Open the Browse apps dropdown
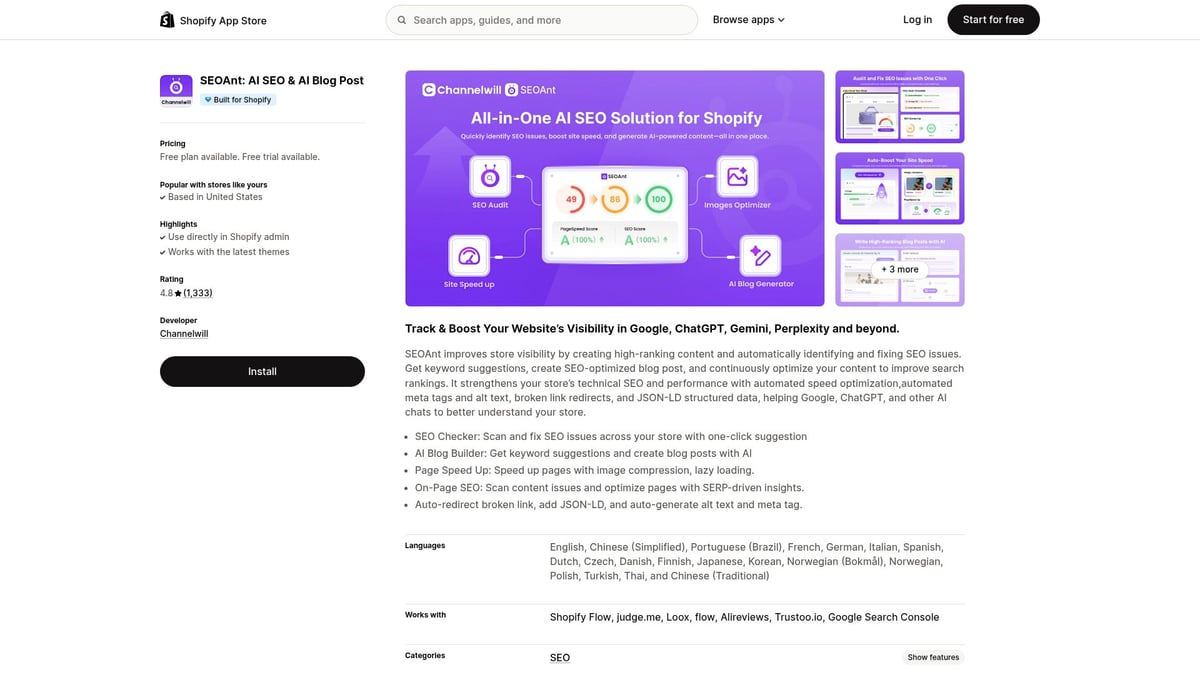The width and height of the screenshot is (1200, 675). click(748, 19)
